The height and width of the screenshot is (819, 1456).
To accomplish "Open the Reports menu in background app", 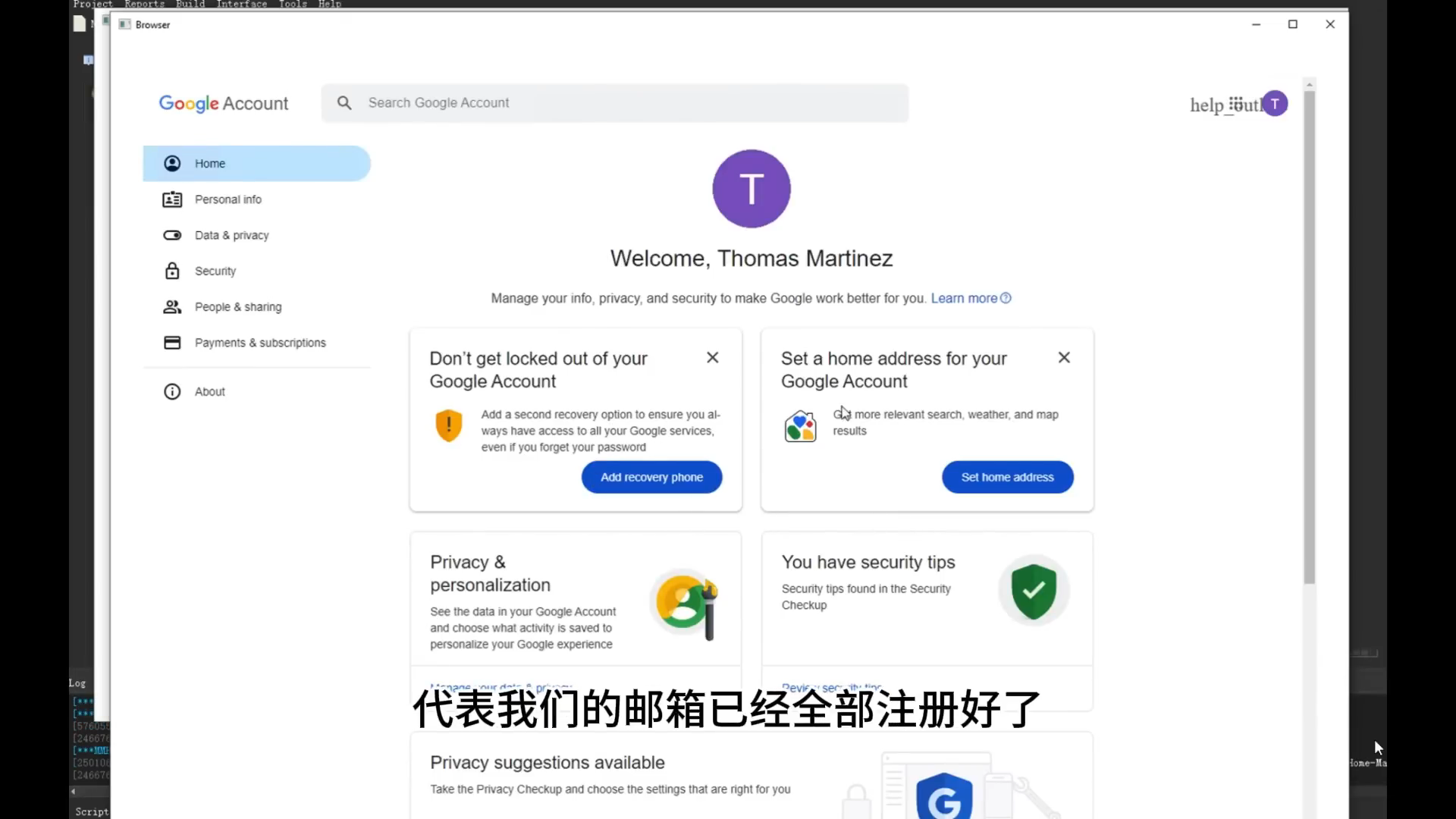I will [x=144, y=5].
